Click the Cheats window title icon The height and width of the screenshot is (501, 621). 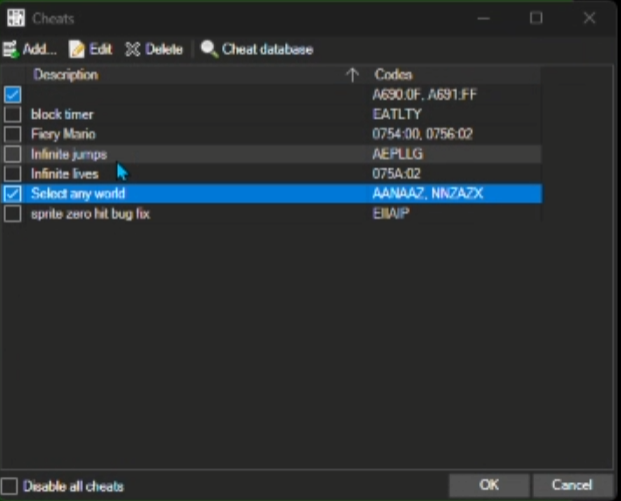tap(16, 18)
